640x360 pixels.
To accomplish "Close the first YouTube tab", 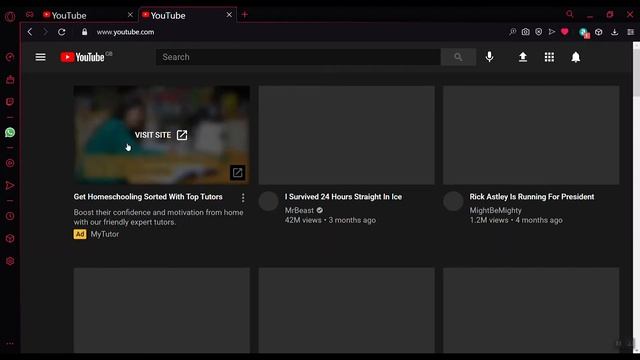I will tap(130, 15).
